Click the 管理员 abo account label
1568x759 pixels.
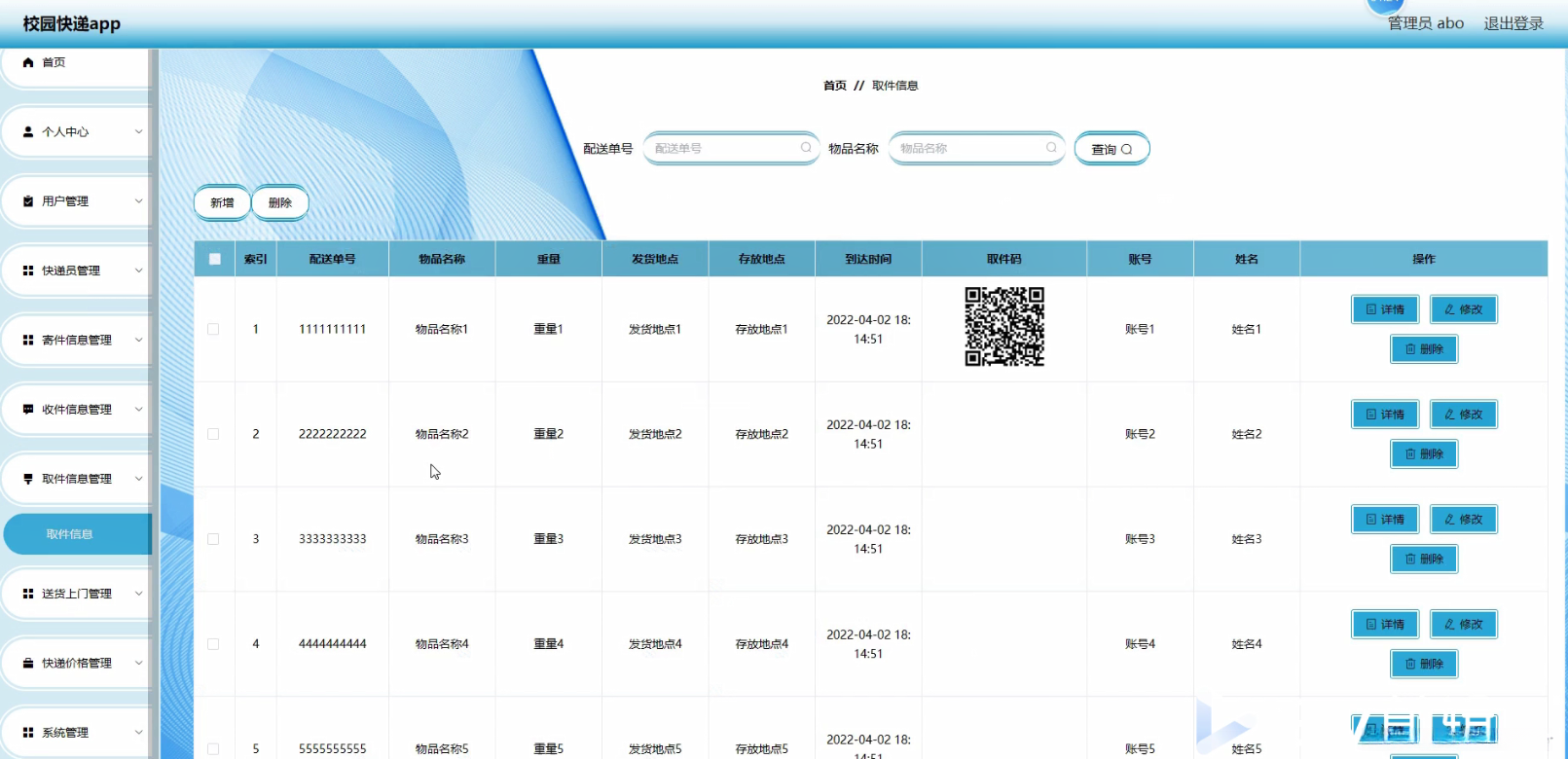click(x=1425, y=23)
